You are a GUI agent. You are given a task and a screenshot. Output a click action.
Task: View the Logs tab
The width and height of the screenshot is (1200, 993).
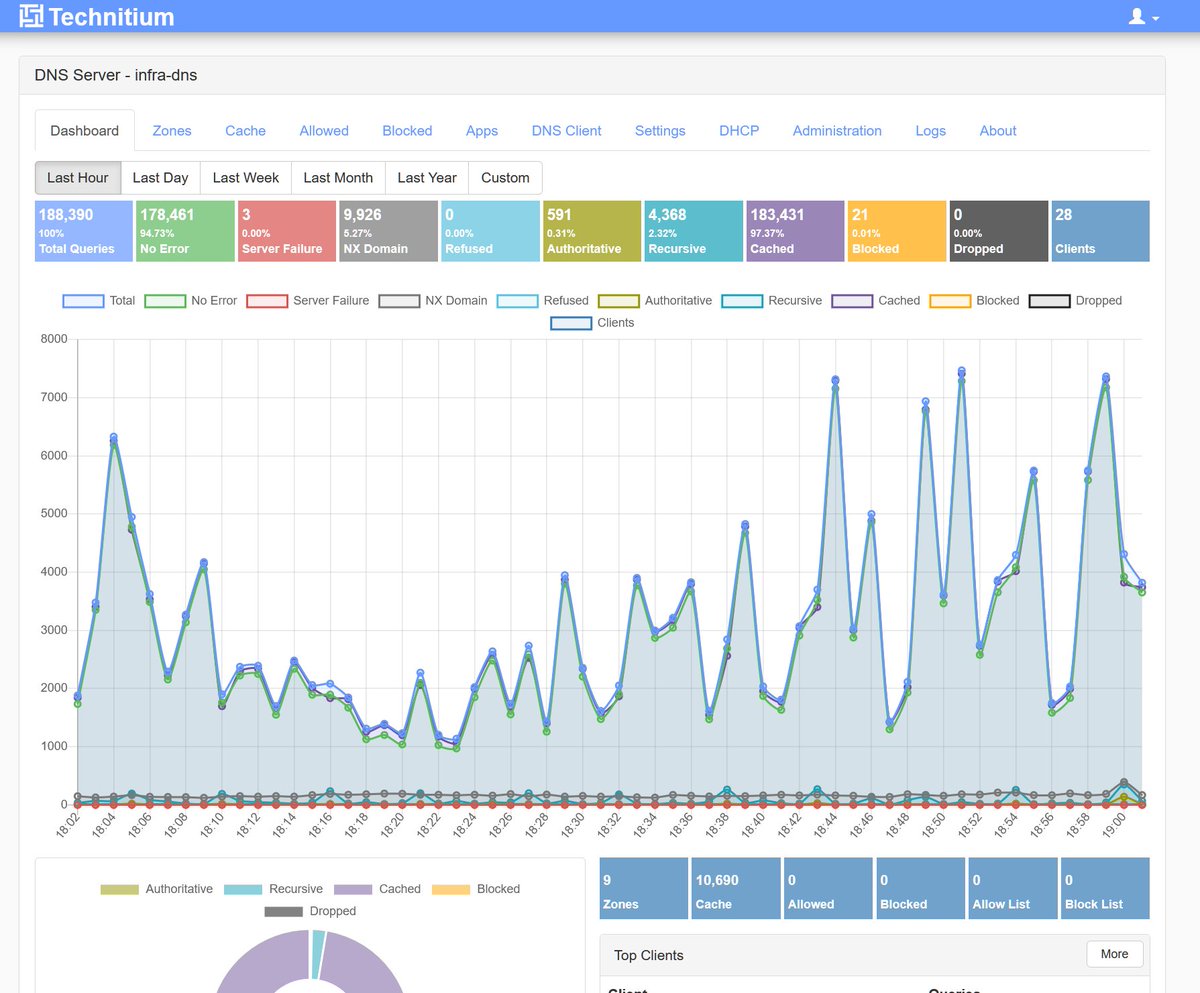click(x=931, y=131)
